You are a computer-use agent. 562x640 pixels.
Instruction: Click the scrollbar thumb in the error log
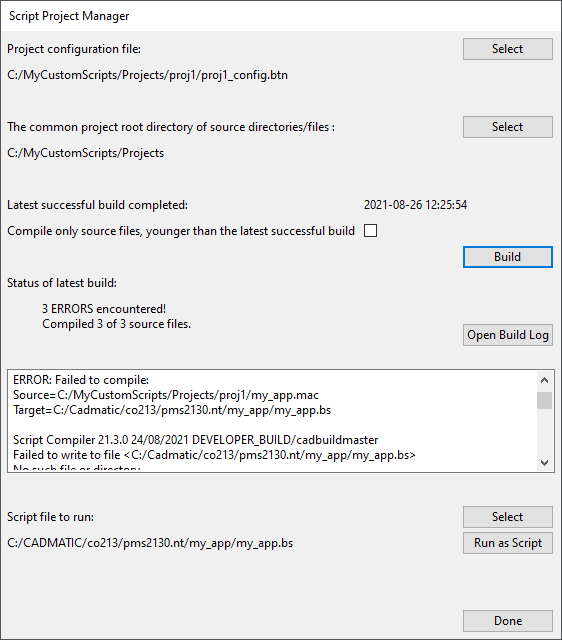click(x=544, y=400)
